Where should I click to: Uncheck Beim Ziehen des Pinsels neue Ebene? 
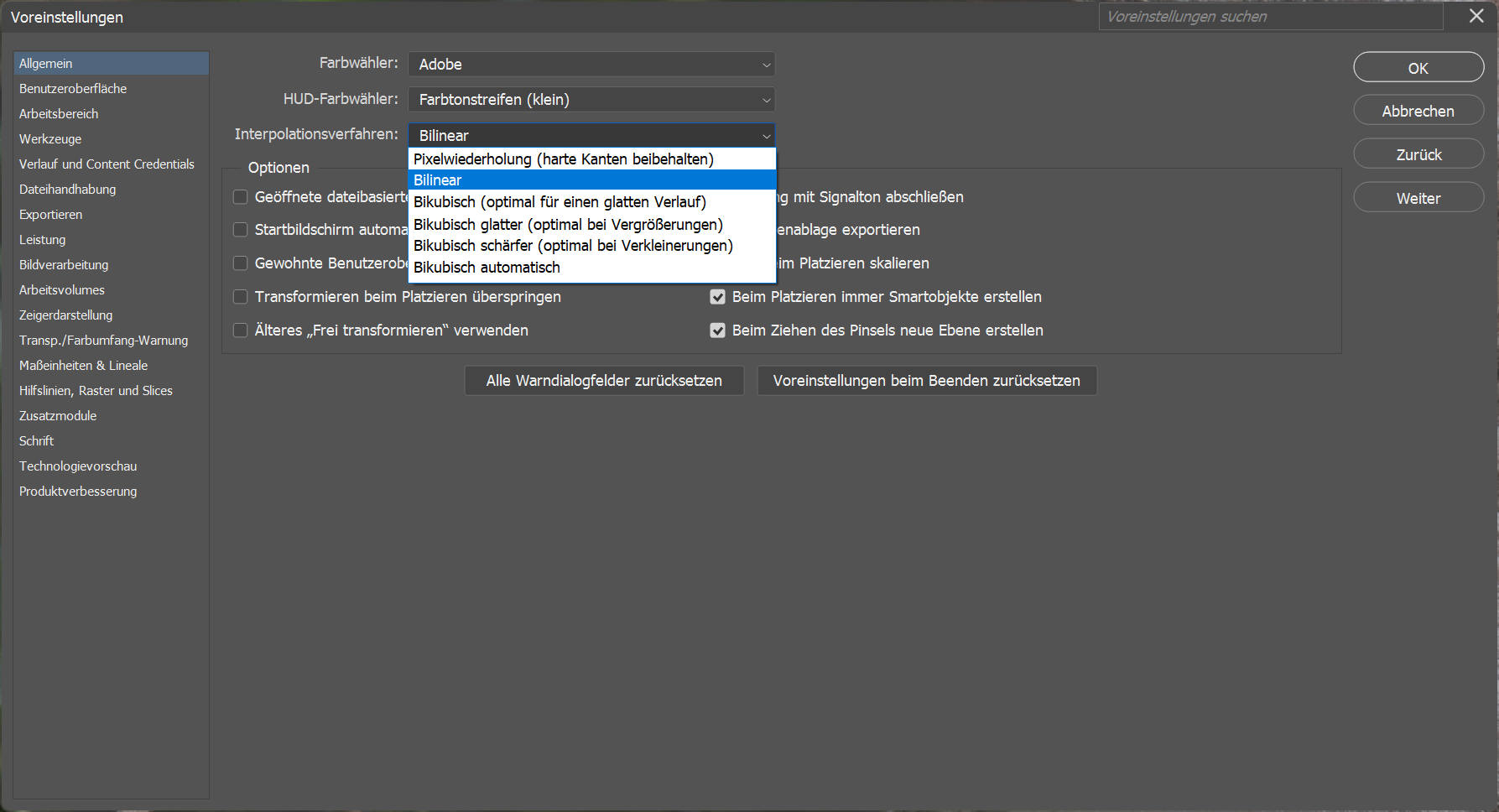click(x=718, y=331)
